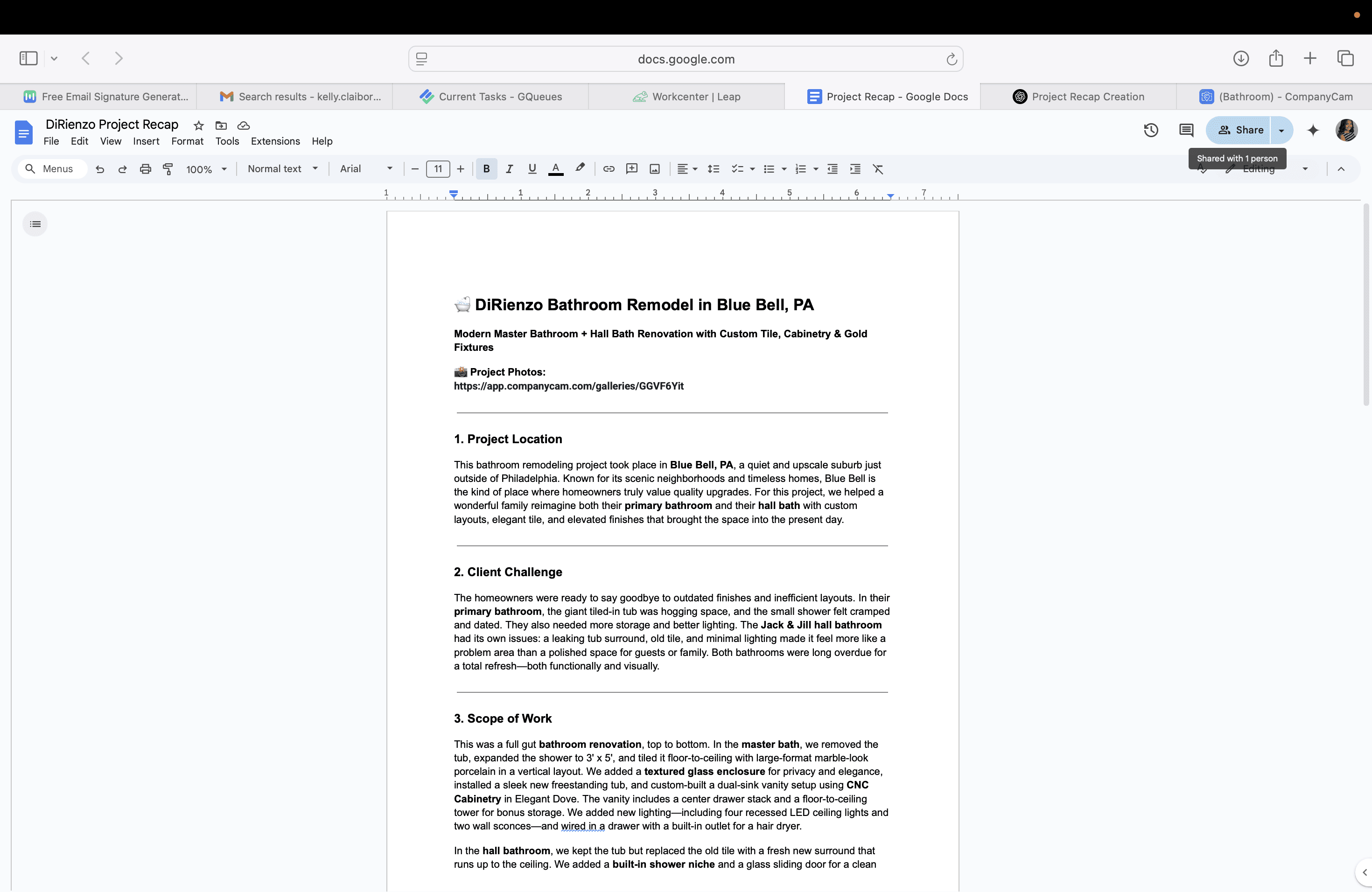The height and width of the screenshot is (892, 1372).
Task: Switch to Current Tasks - GQueues tab
Action: pyautogui.click(x=490, y=97)
